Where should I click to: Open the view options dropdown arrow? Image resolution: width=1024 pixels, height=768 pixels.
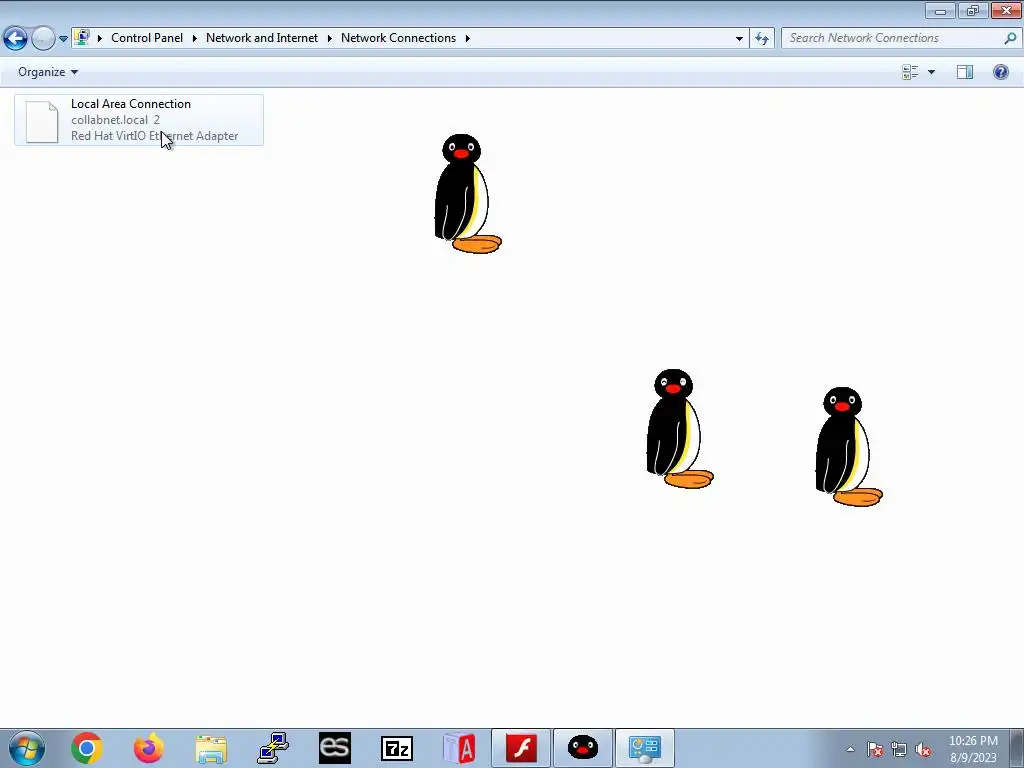(x=931, y=72)
